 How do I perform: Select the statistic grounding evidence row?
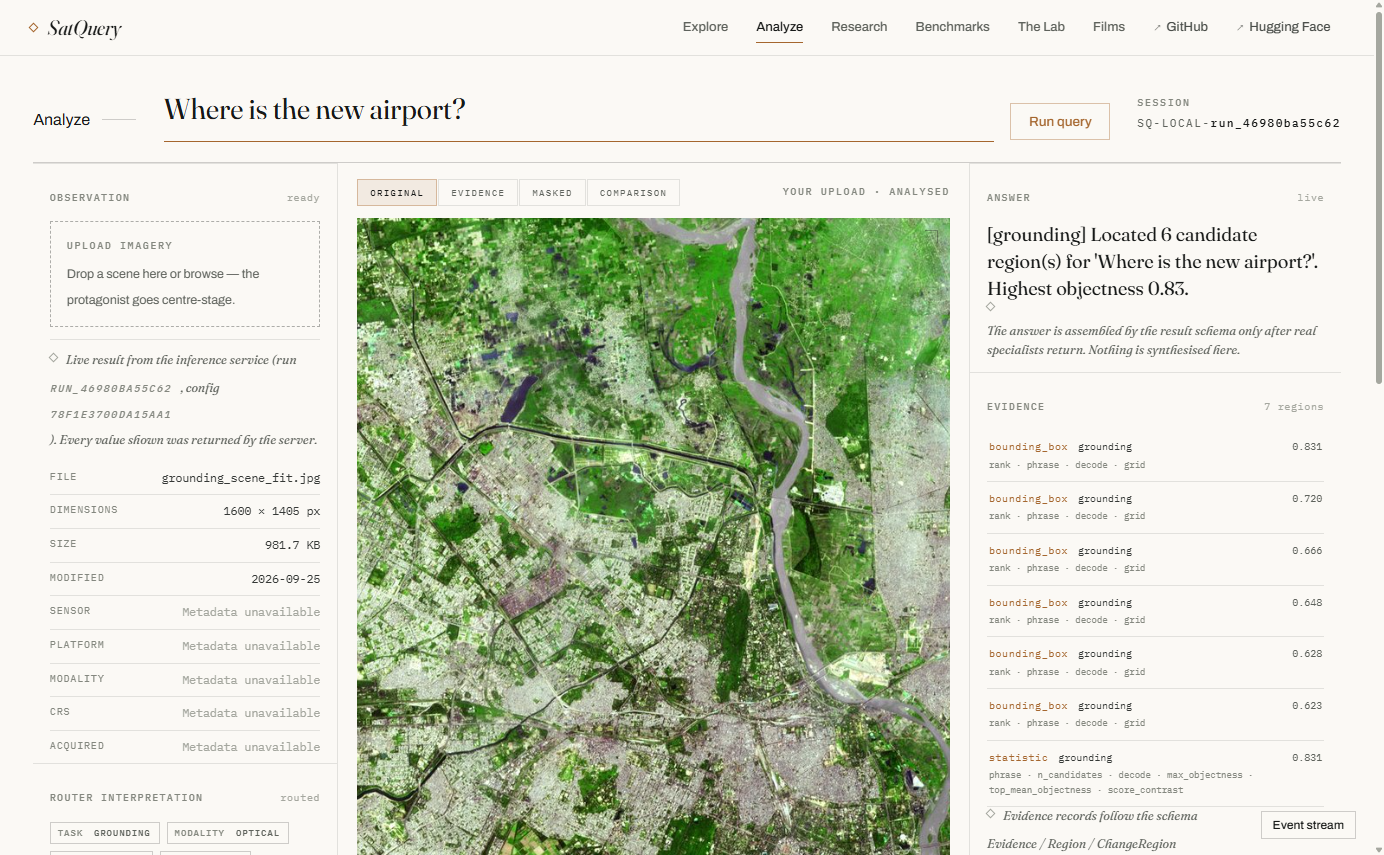pyautogui.click(x=1155, y=774)
